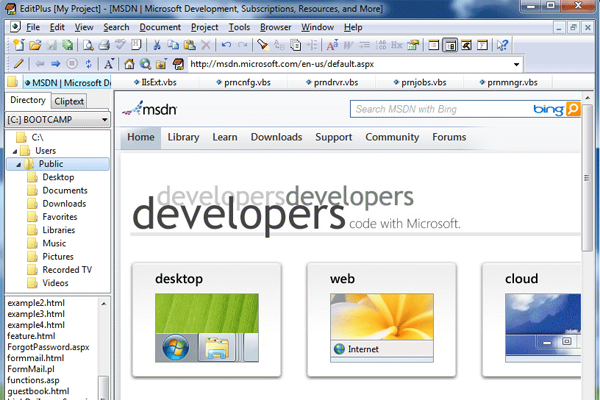Image resolution: width=600 pixels, height=400 pixels.
Task: Open the browser address dropdown arrow
Action: tap(516, 64)
